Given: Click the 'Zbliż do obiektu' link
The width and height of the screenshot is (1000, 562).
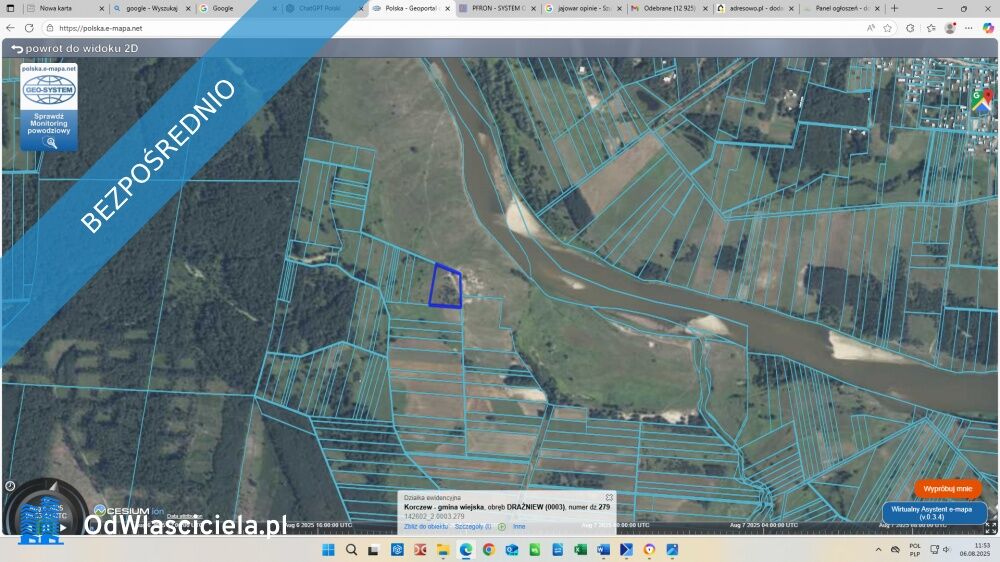Looking at the screenshot, I should [426, 526].
